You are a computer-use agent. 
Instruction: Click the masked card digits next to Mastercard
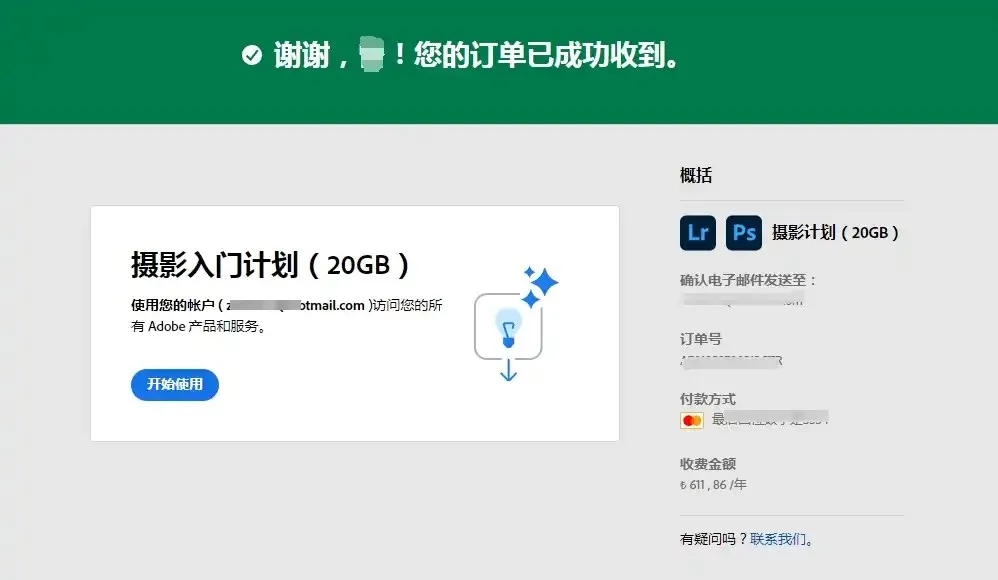(775, 420)
